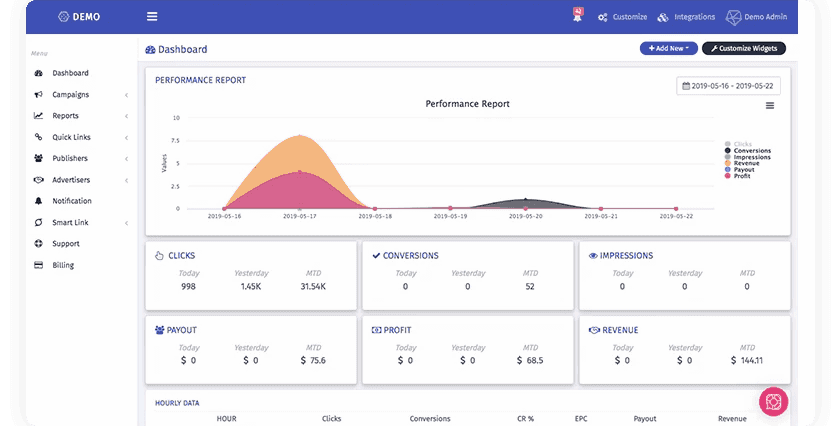
Task: Expand the Campaigns submenu chevron
Action: 126,95
